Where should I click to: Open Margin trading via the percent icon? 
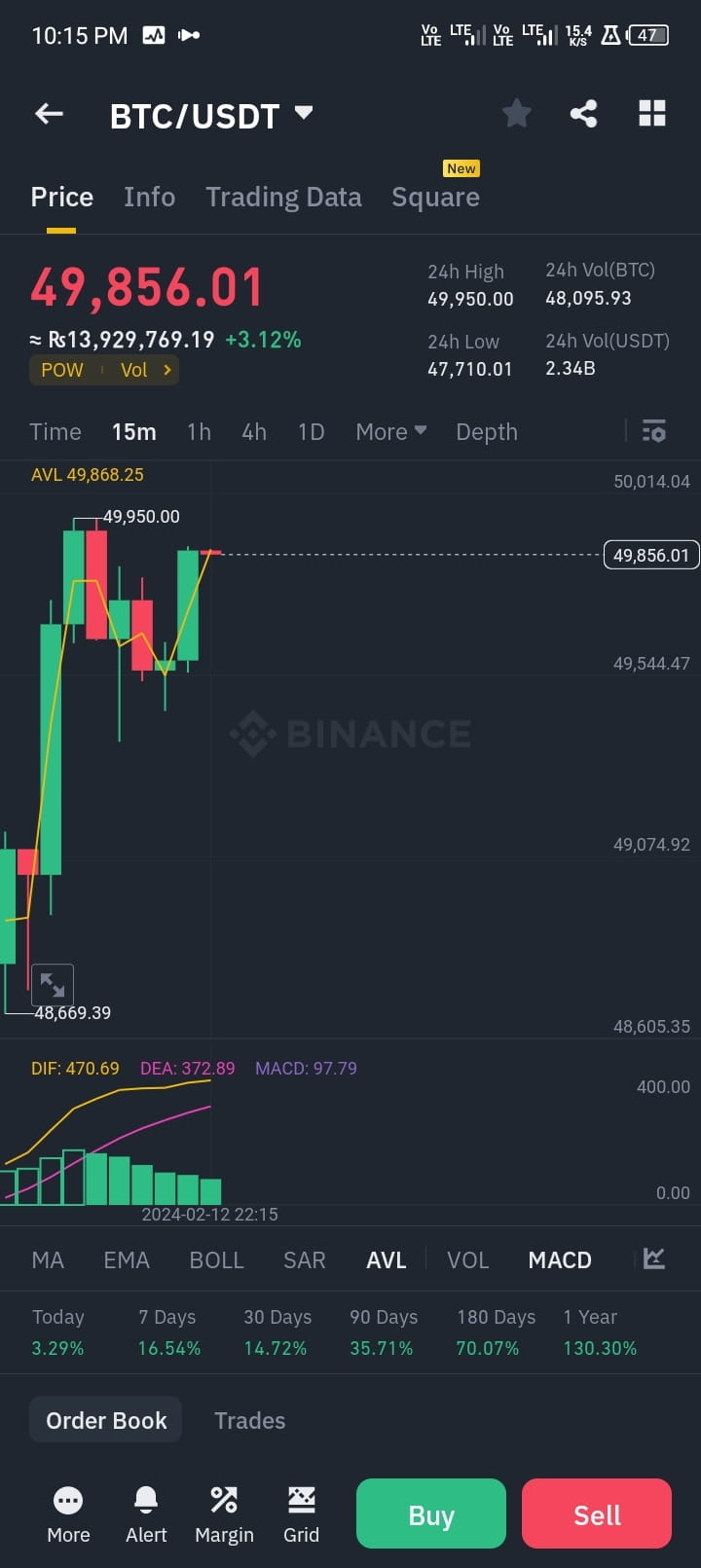[224, 1513]
